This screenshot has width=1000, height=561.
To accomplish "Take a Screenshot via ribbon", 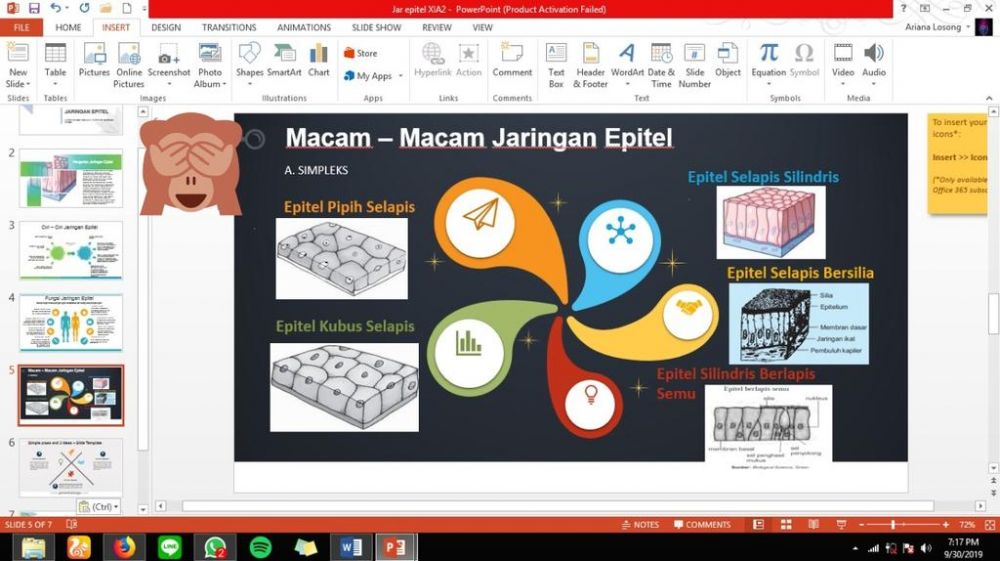I will pos(169,65).
